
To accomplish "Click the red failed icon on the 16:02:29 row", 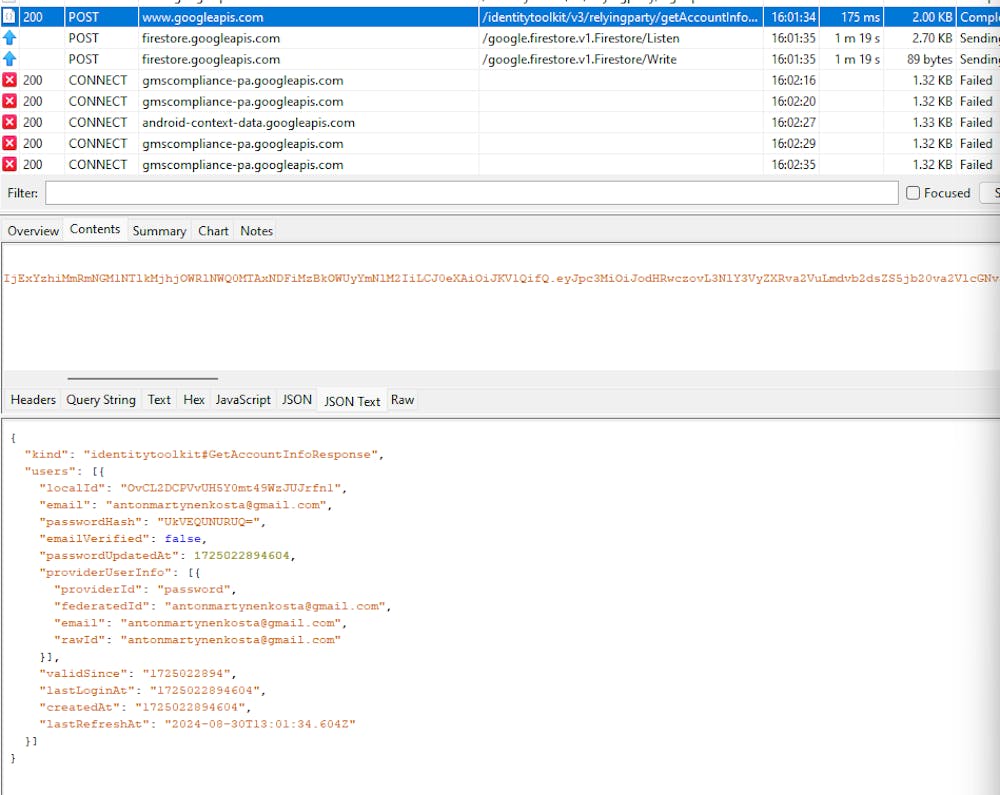I will 9,143.
